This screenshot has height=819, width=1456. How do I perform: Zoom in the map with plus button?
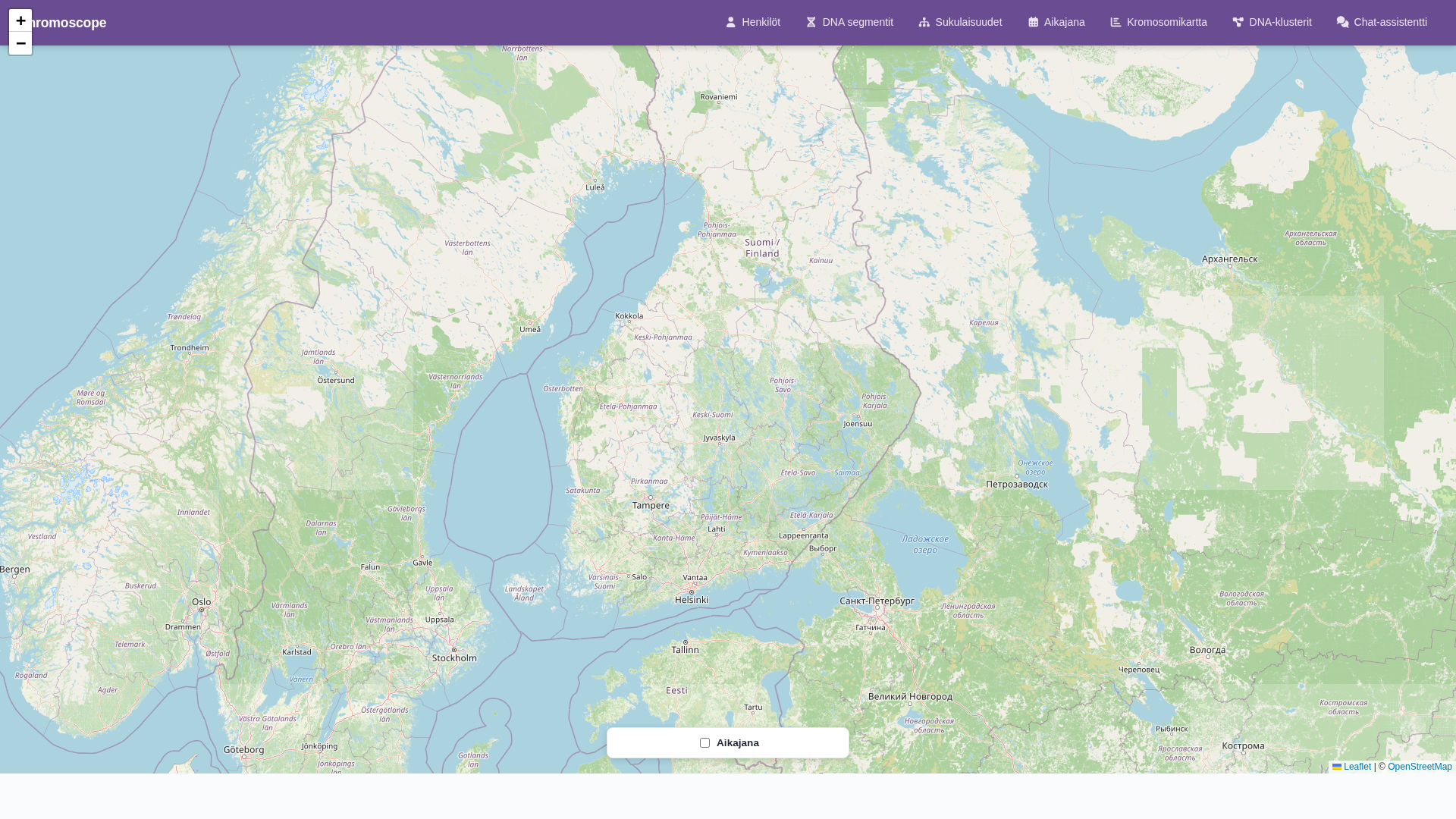[20, 20]
